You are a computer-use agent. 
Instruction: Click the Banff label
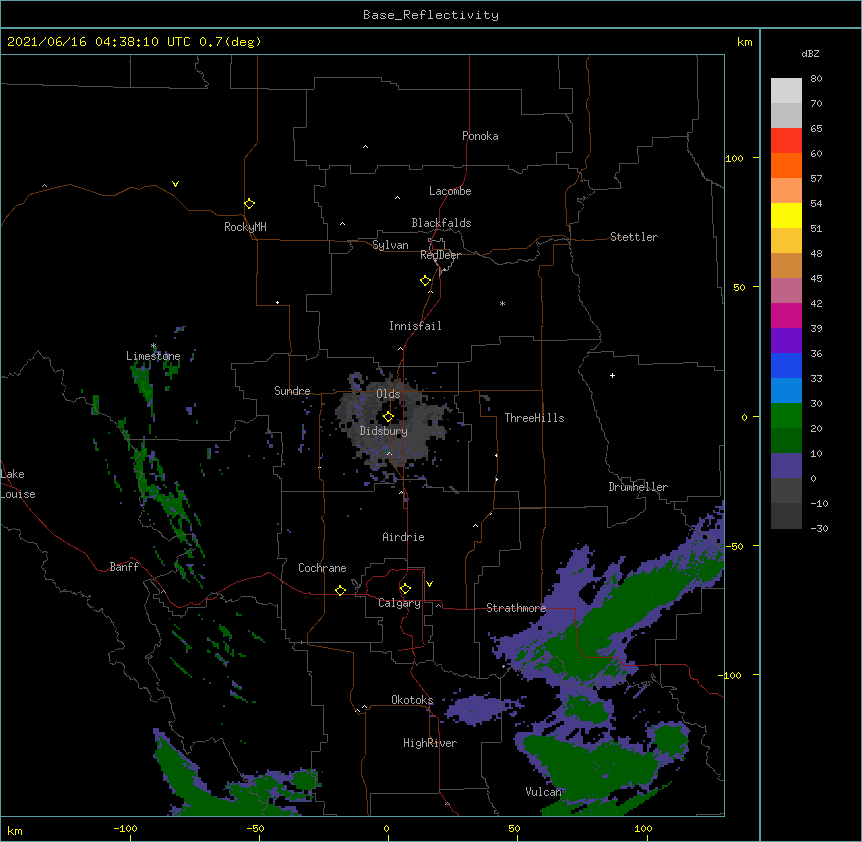coord(124,567)
